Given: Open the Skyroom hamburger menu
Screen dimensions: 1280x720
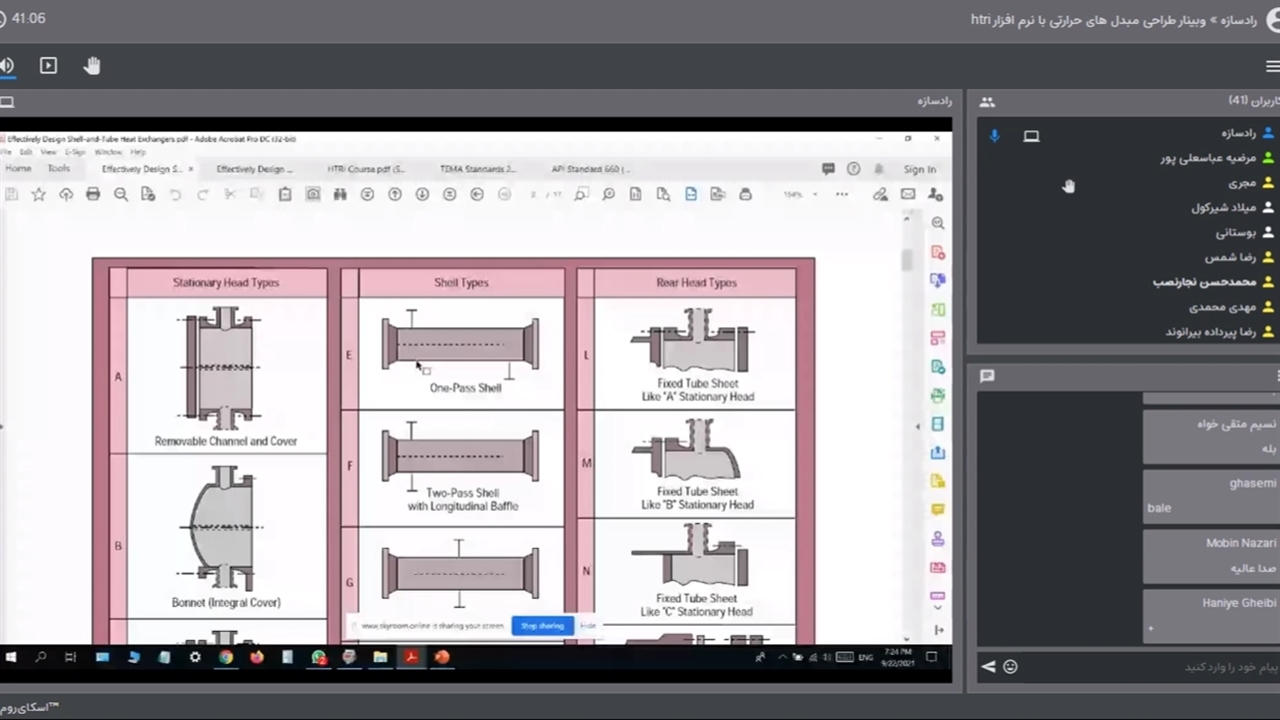Looking at the screenshot, I should 1272,66.
